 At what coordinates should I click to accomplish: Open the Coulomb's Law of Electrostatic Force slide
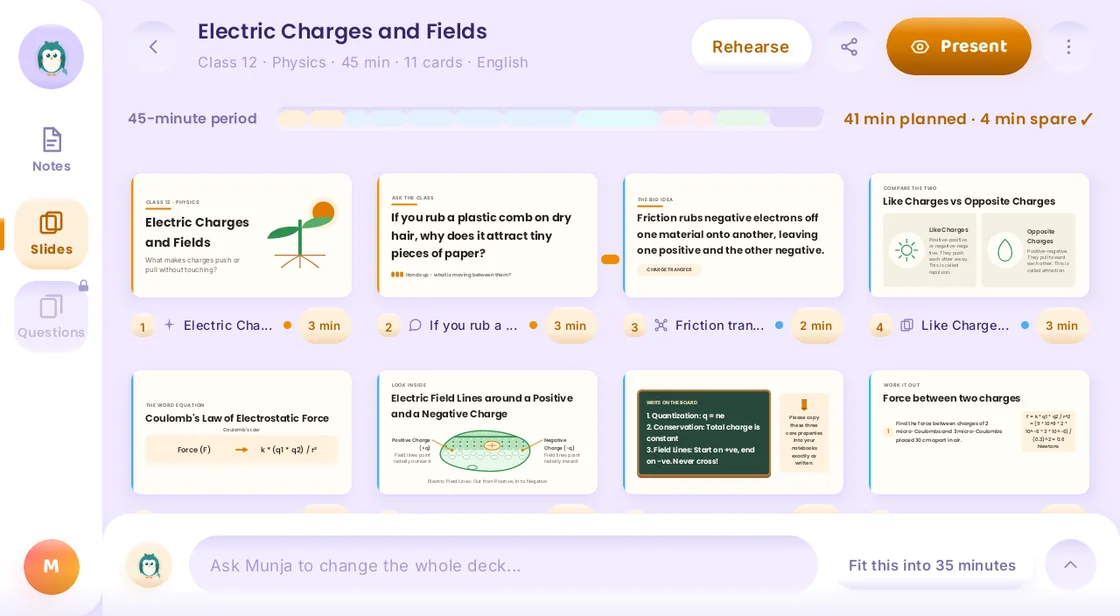(x=241, y=432)
